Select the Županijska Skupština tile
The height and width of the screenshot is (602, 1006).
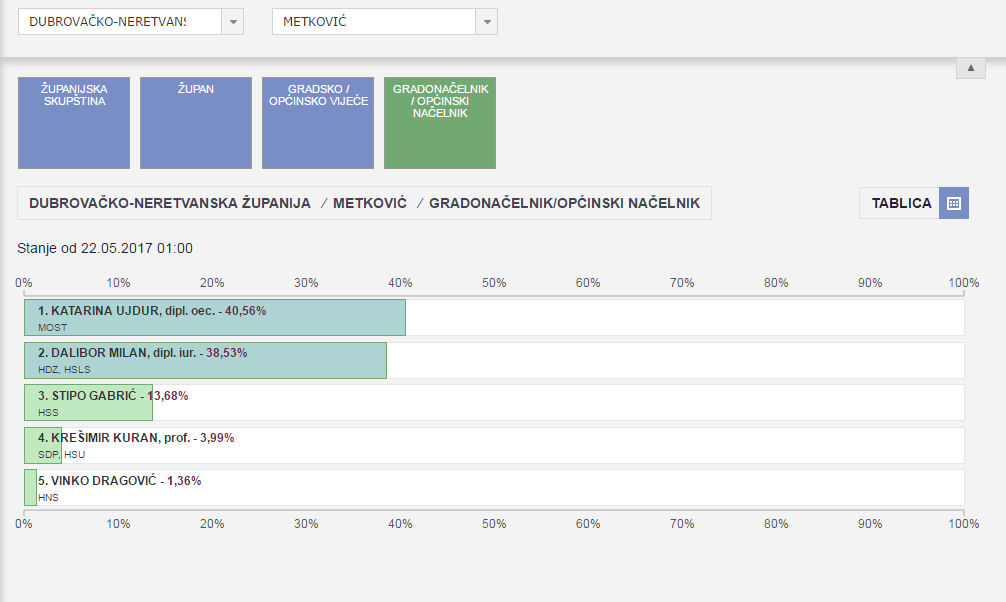click(74, 123)
